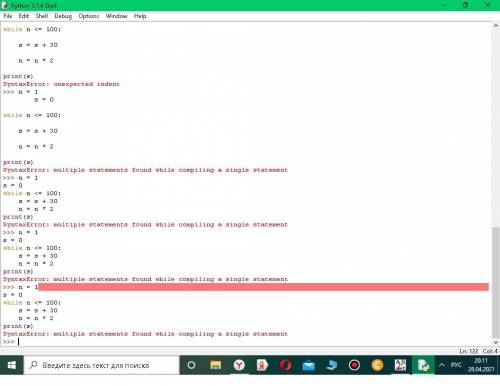Open the orange circular taskbar icon
The height and width of the screenshot is (386, 500).
[x=377, y=365]
